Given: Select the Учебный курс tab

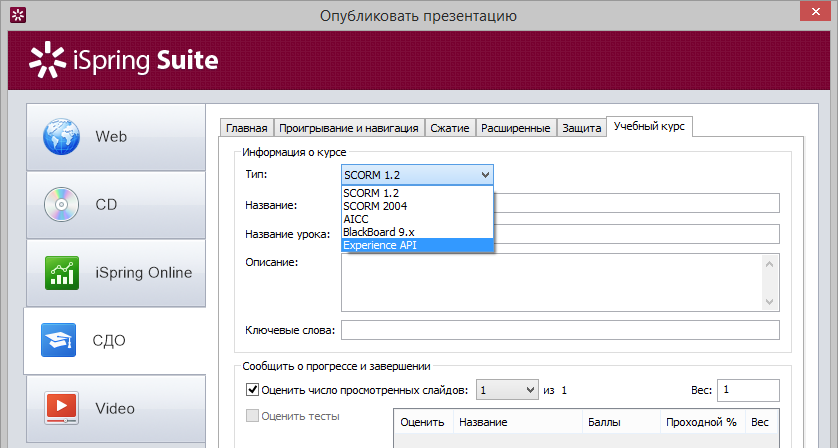Looking at the screenshot, I should click(649, 126).
